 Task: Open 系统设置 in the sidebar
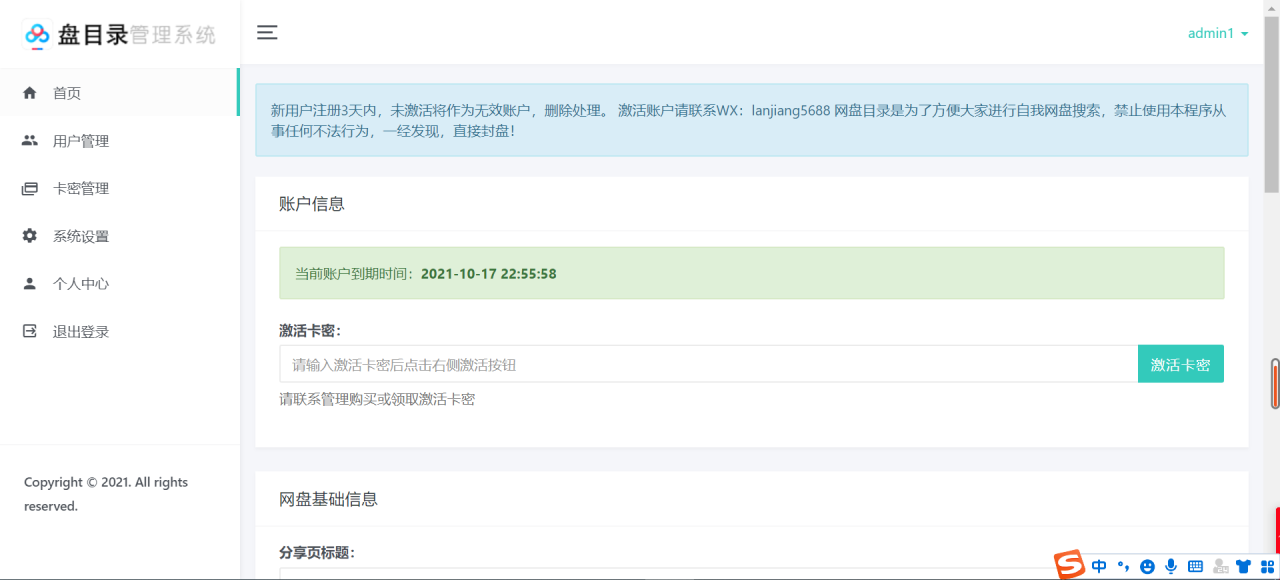coord(81,236)
